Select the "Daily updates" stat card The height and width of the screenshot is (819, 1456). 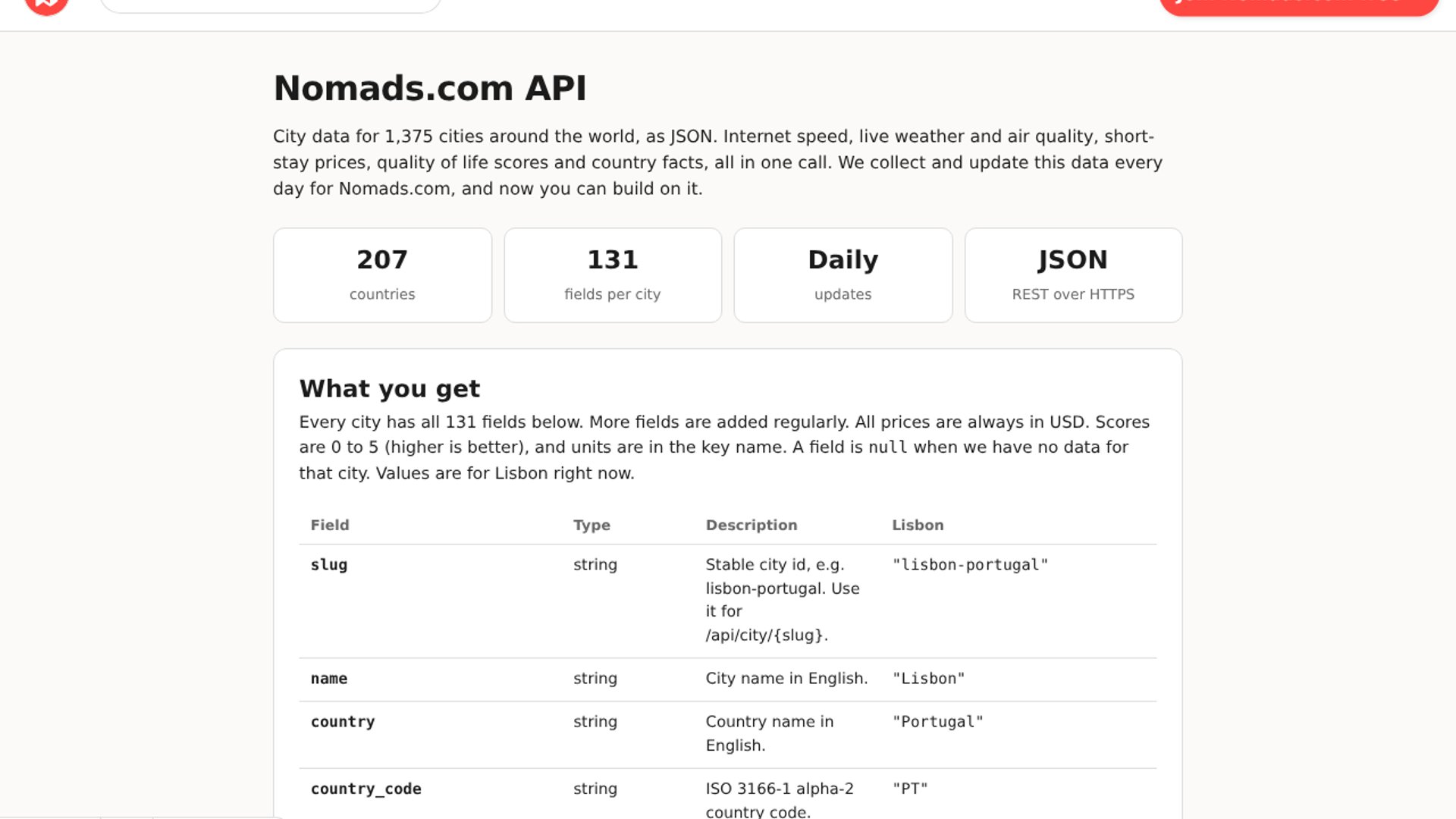click(843, 275)
